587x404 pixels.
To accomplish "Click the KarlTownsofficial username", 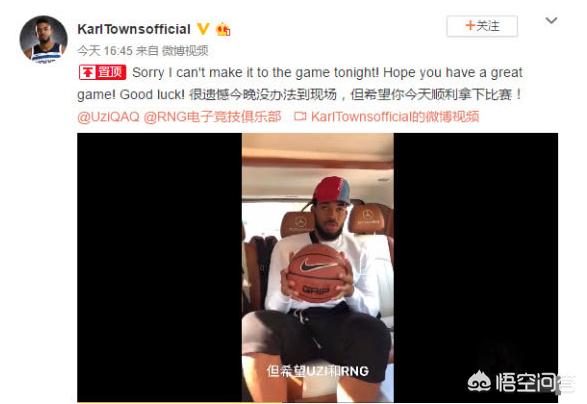I will (x=134, y=29).
